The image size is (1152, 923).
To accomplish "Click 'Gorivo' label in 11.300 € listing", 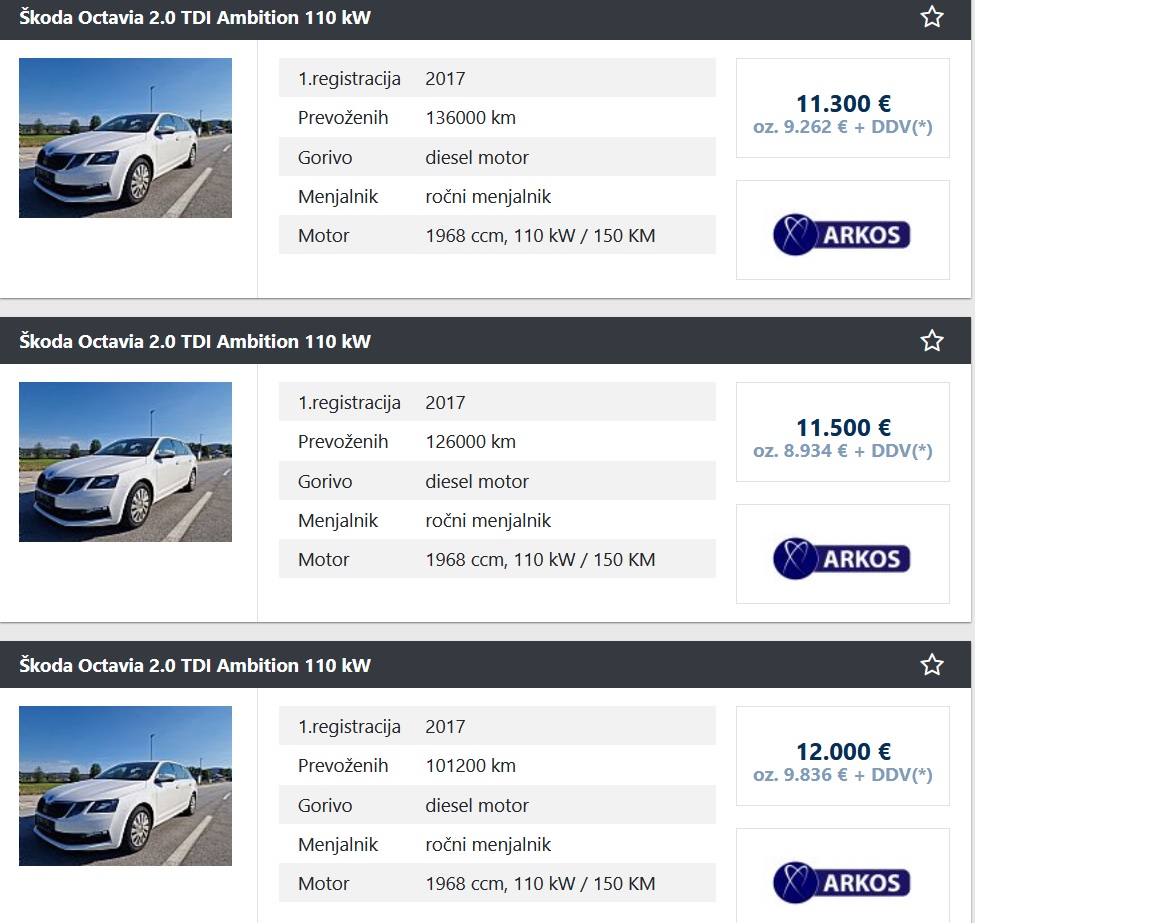I will (325, 157).
